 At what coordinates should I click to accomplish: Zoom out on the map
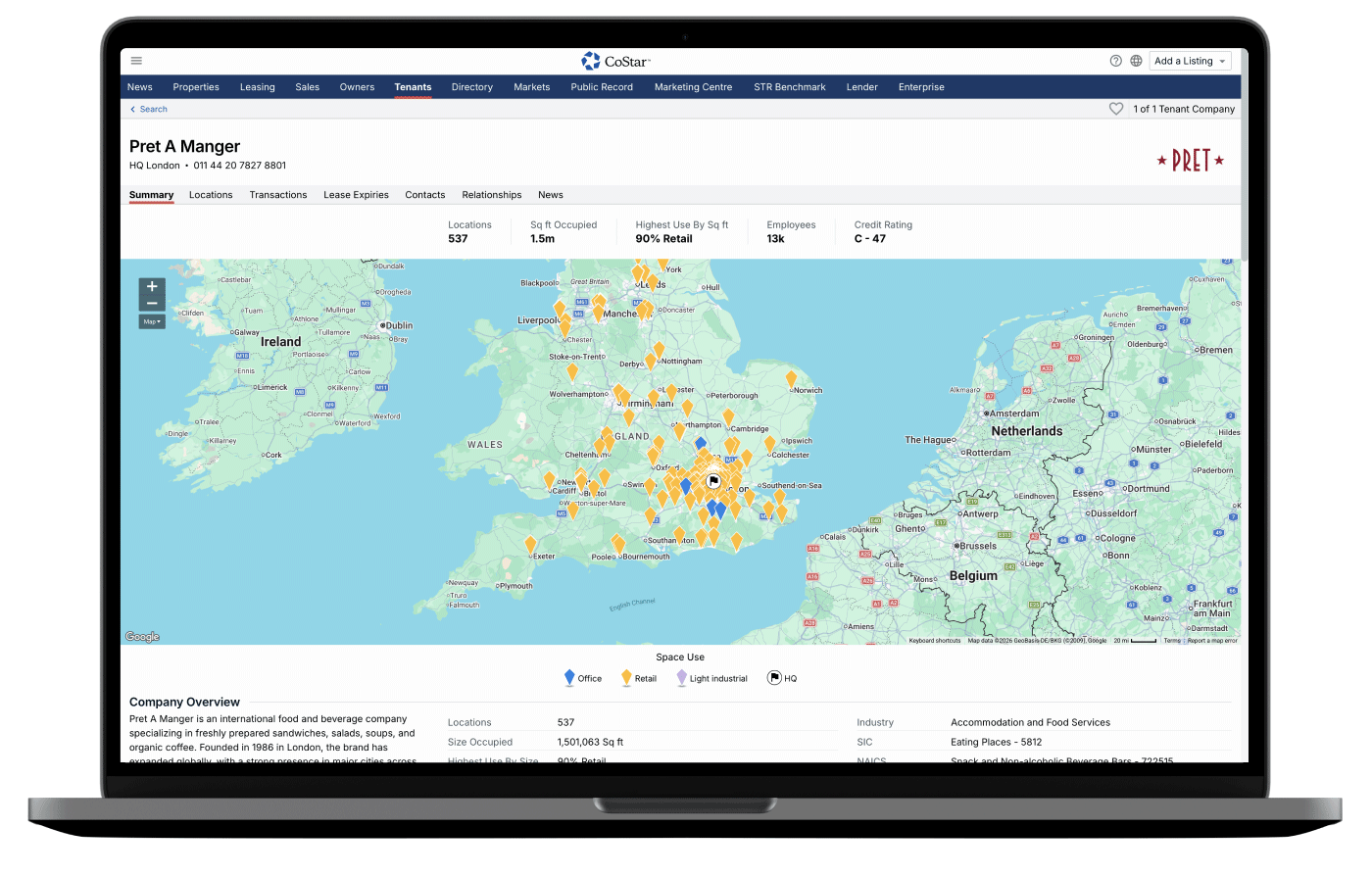tap(152, 304)
